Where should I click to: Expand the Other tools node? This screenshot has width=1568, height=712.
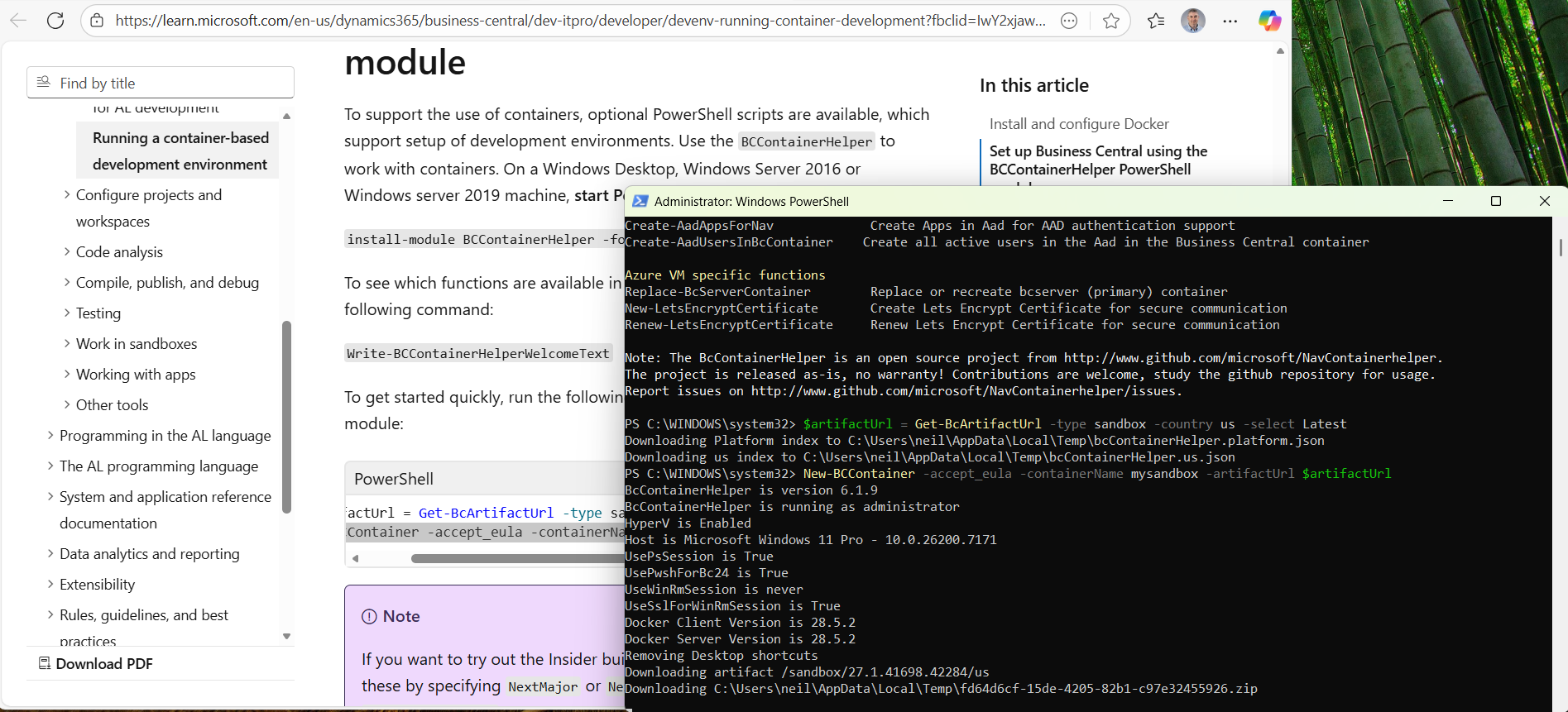click(x=67, y=404)
